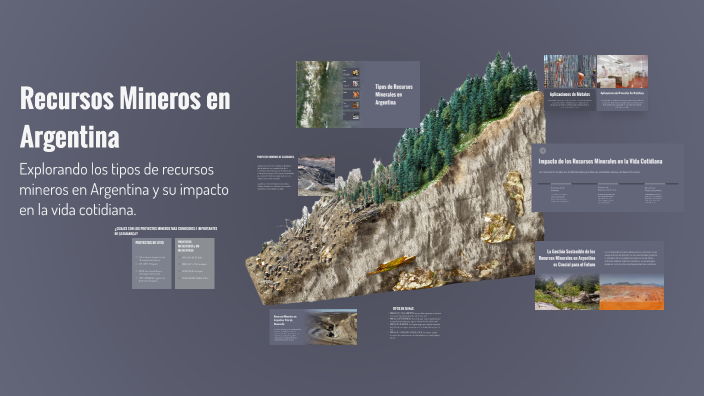Click the 'La Gestión Sostenible de los Recursos Minerales' heading

(x=567, y=258)
